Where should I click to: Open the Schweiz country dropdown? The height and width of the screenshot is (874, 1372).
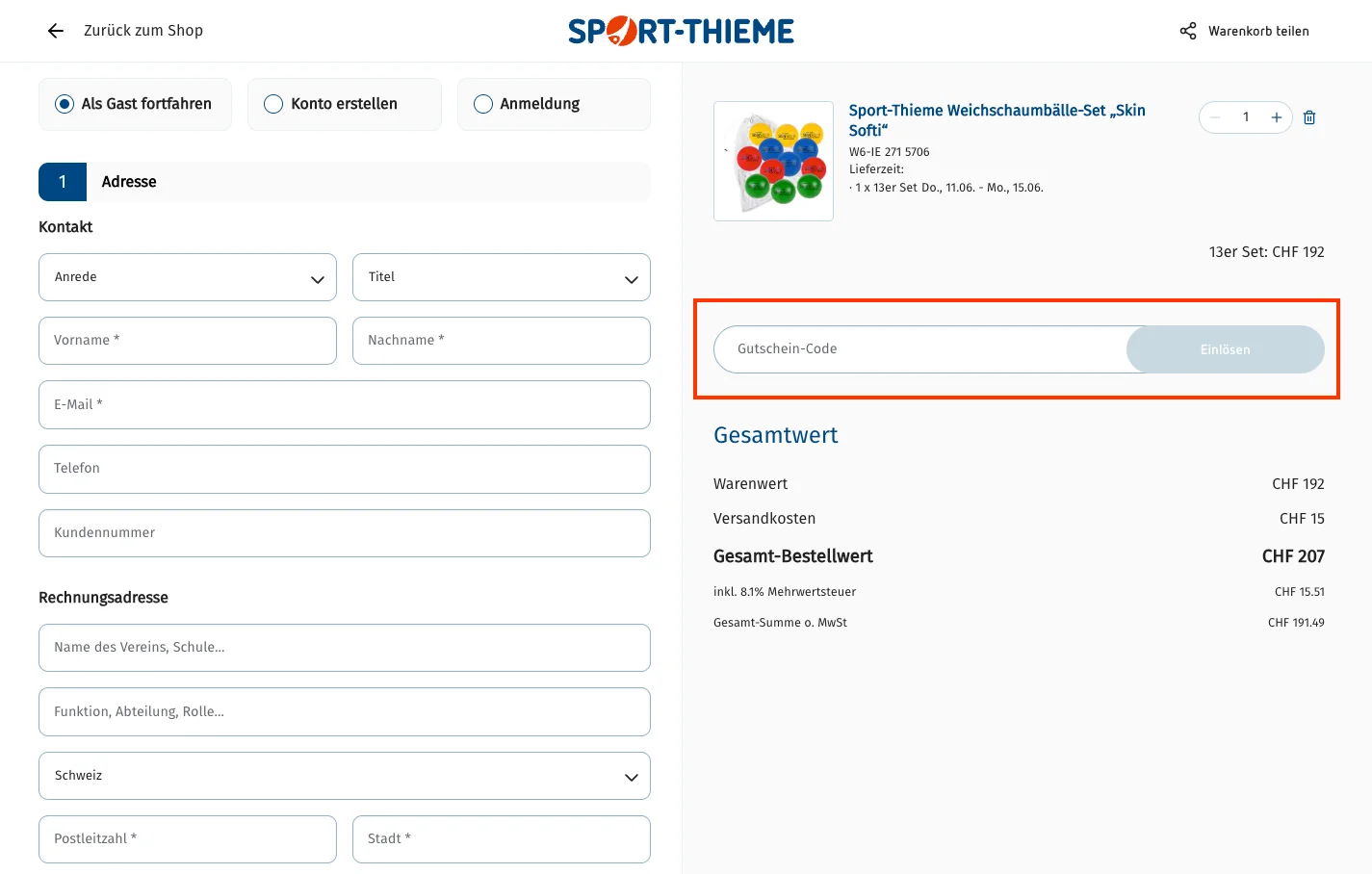click(345, 776)
